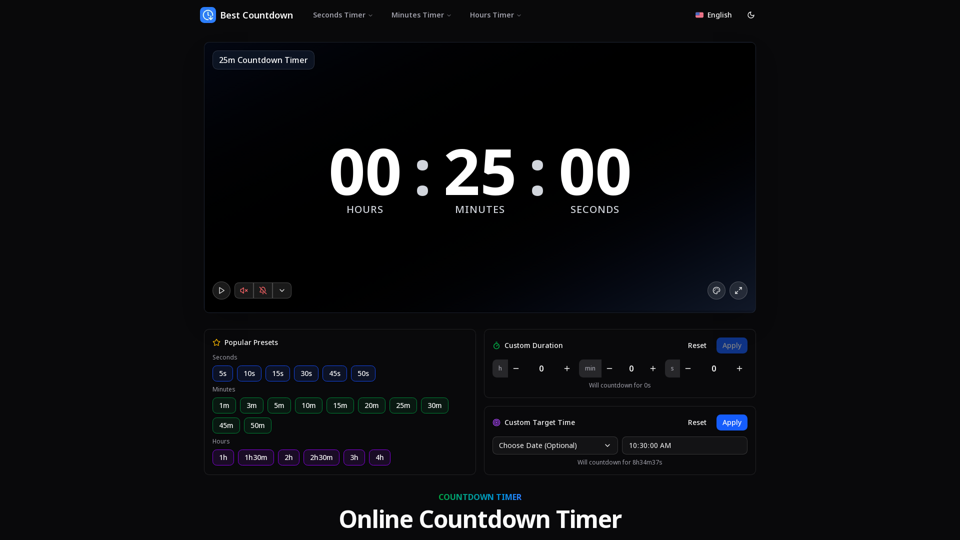Reset the Custom Duration values

click(x=697, y=345)
